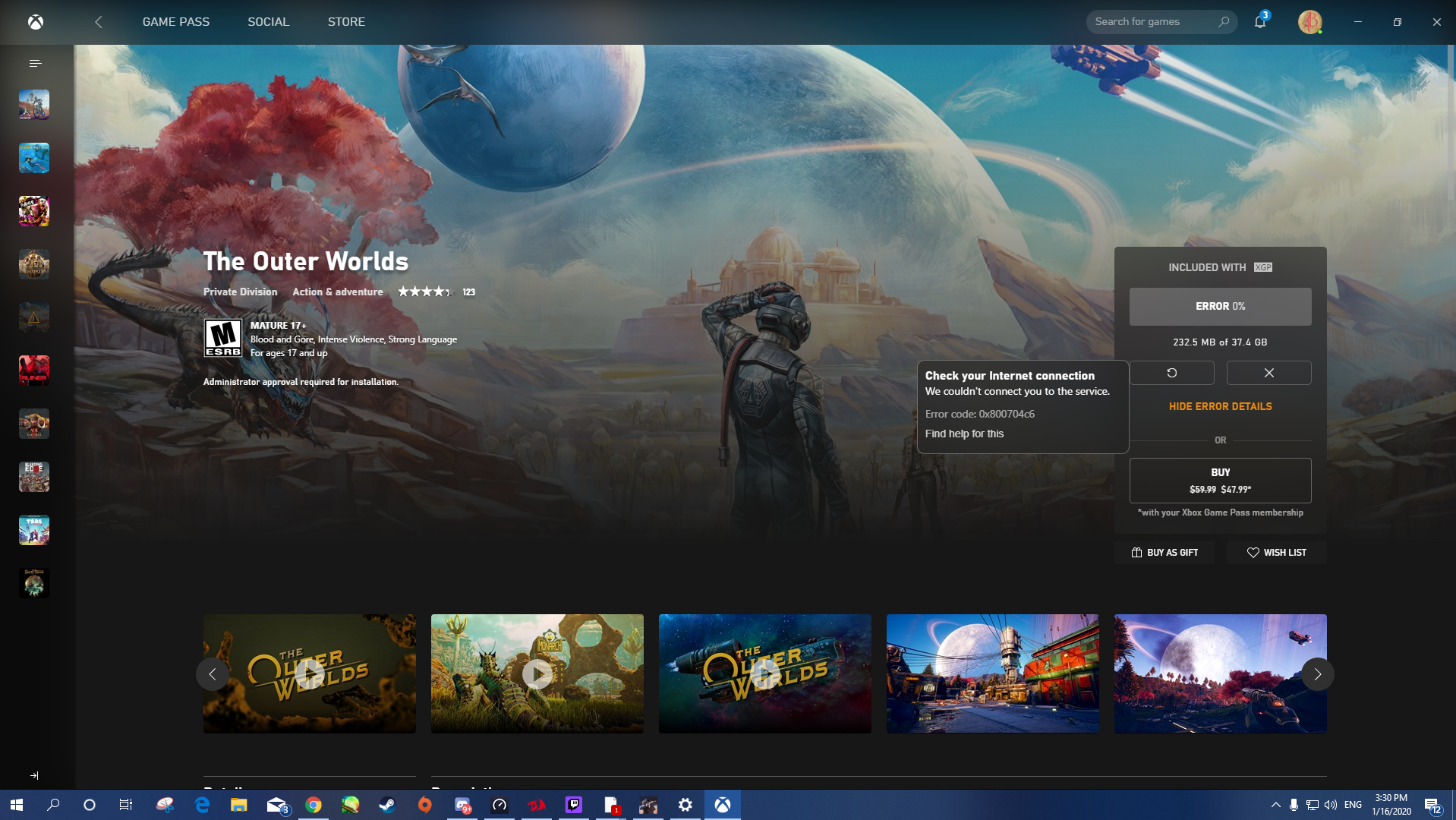Go back with the back arrow
1456x820 pixels.
98,22
